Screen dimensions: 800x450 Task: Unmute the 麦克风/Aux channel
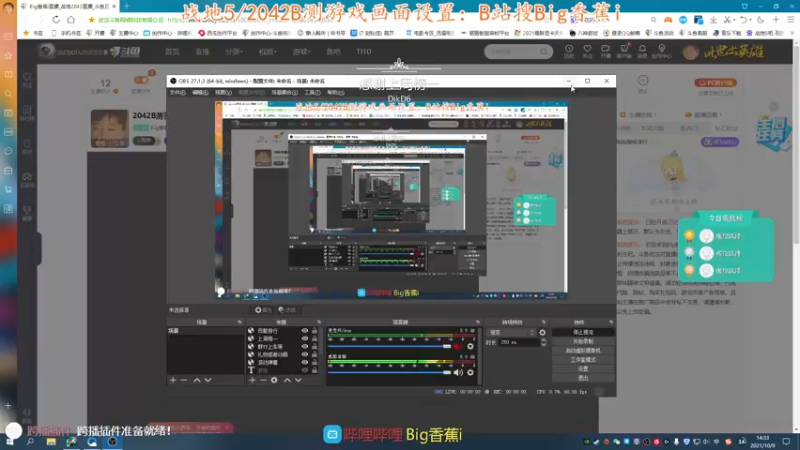click(458, 346)
